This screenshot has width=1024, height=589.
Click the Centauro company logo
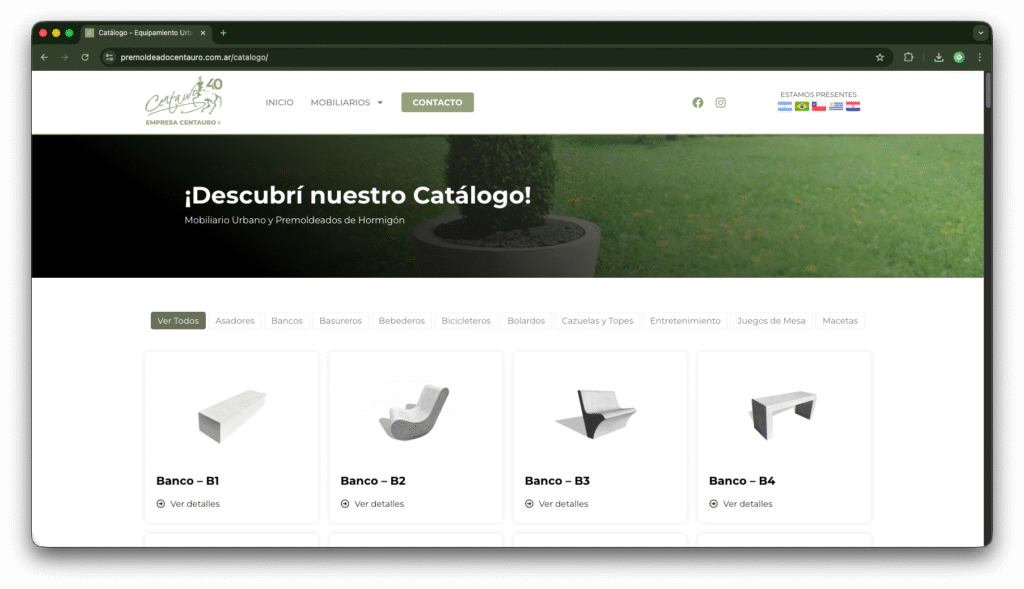coord(183,103)
